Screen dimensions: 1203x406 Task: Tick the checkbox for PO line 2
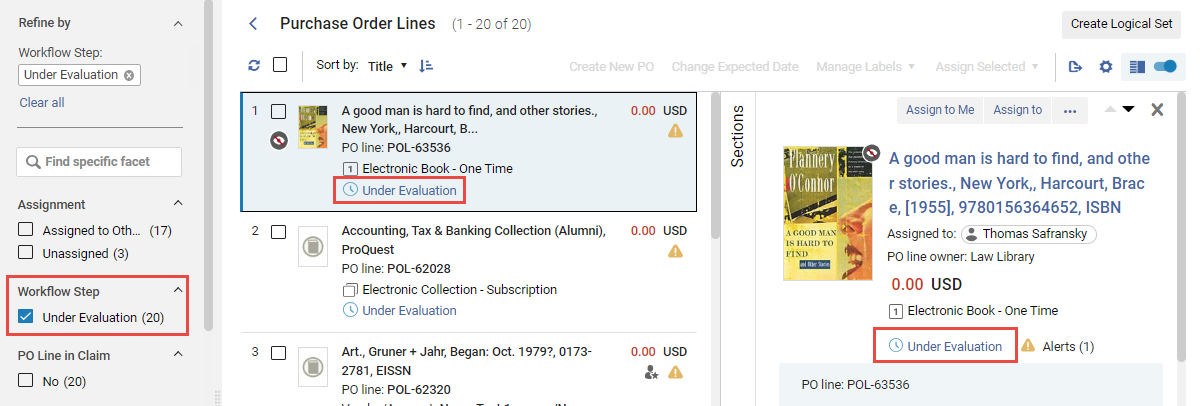279,232
